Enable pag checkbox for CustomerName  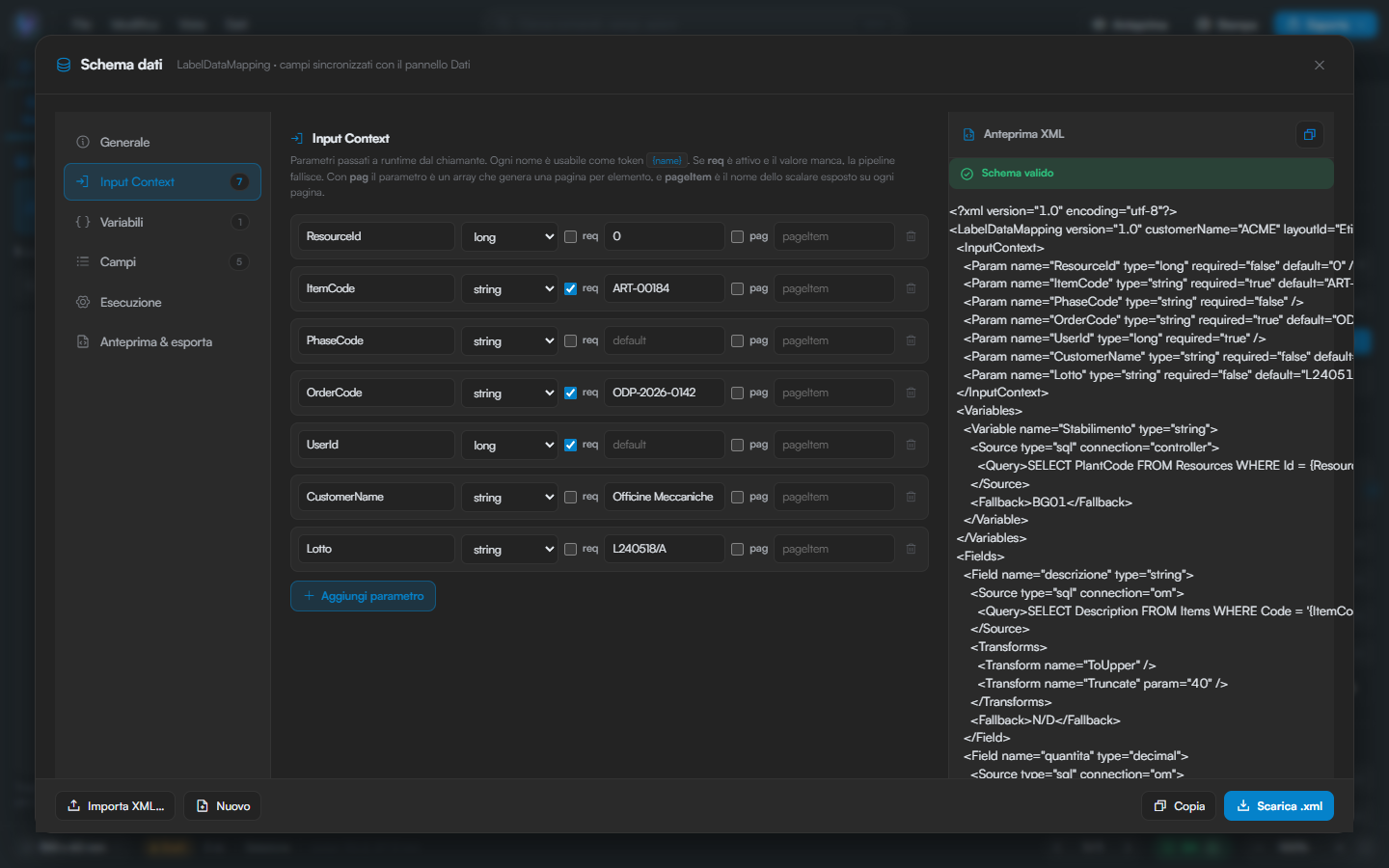[x=737, y=497]
